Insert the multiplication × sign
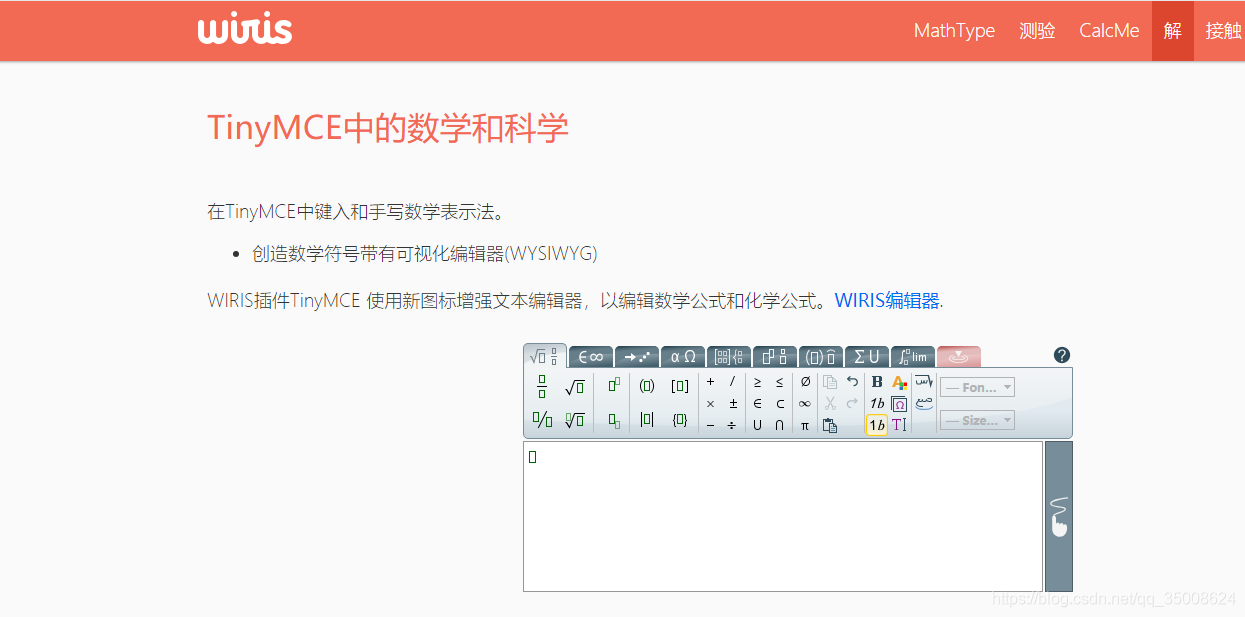 point(710,404)
